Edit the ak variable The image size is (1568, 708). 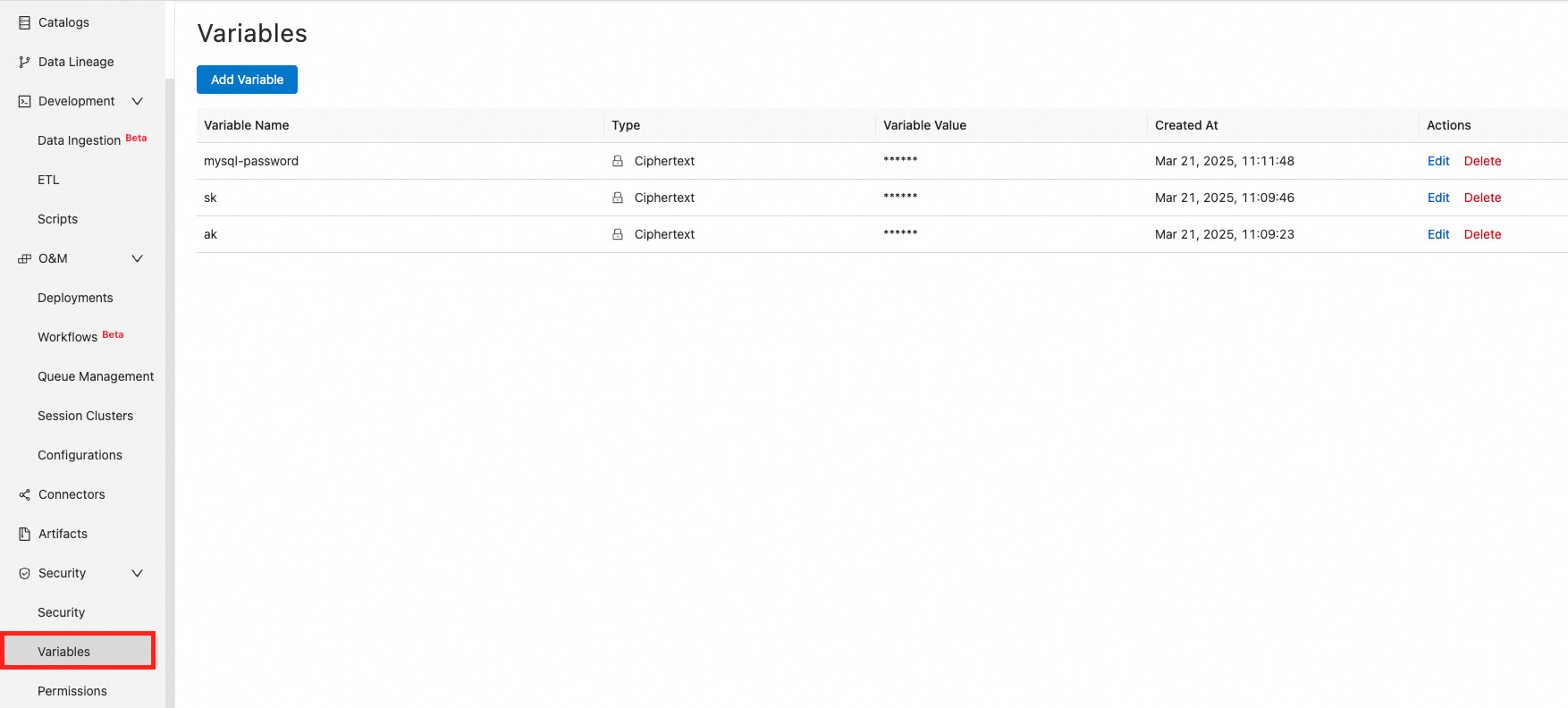pyautogui.click(x=1437, y=234)
